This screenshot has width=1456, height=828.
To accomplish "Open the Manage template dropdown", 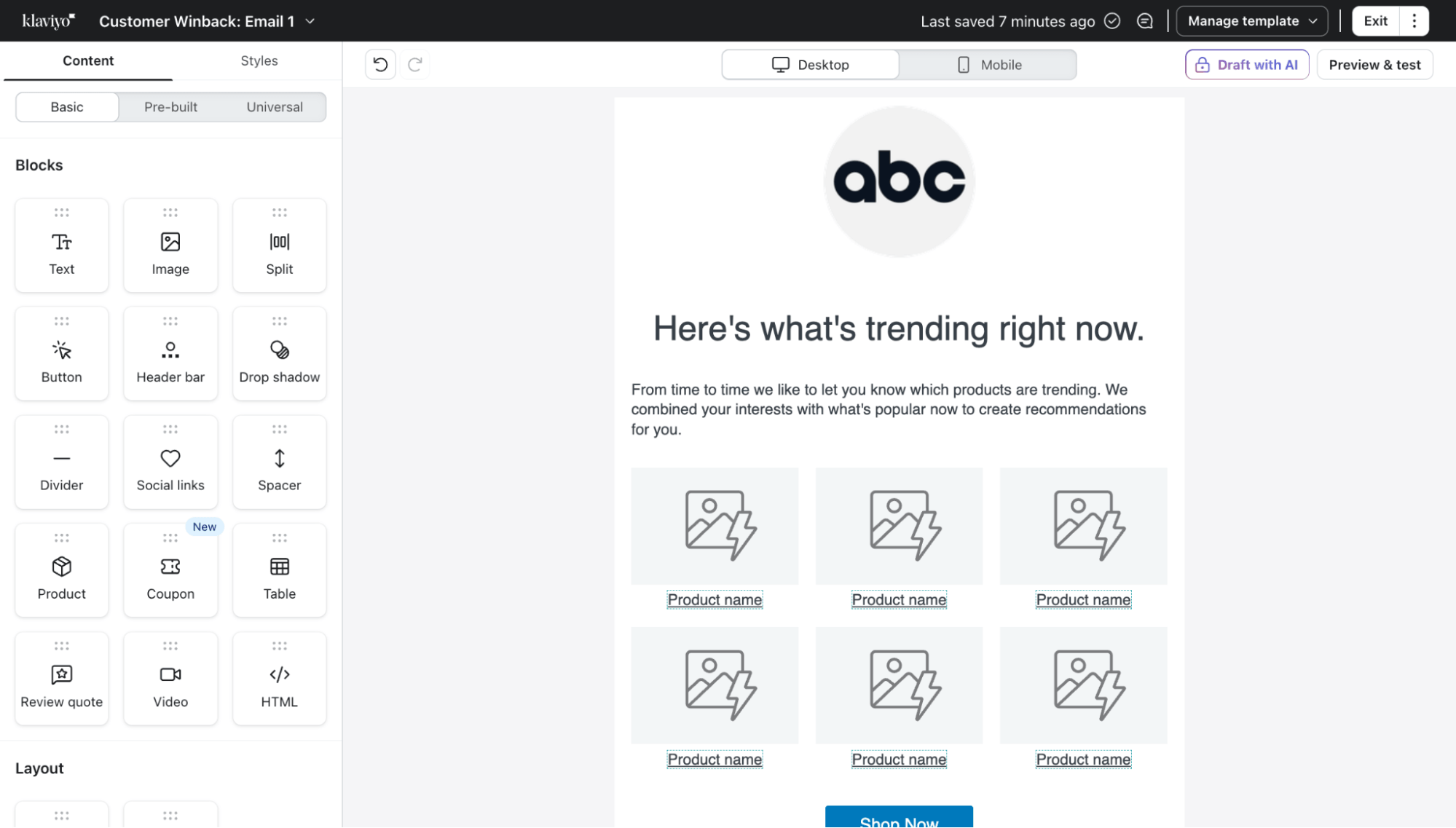I will point(1252,21).
